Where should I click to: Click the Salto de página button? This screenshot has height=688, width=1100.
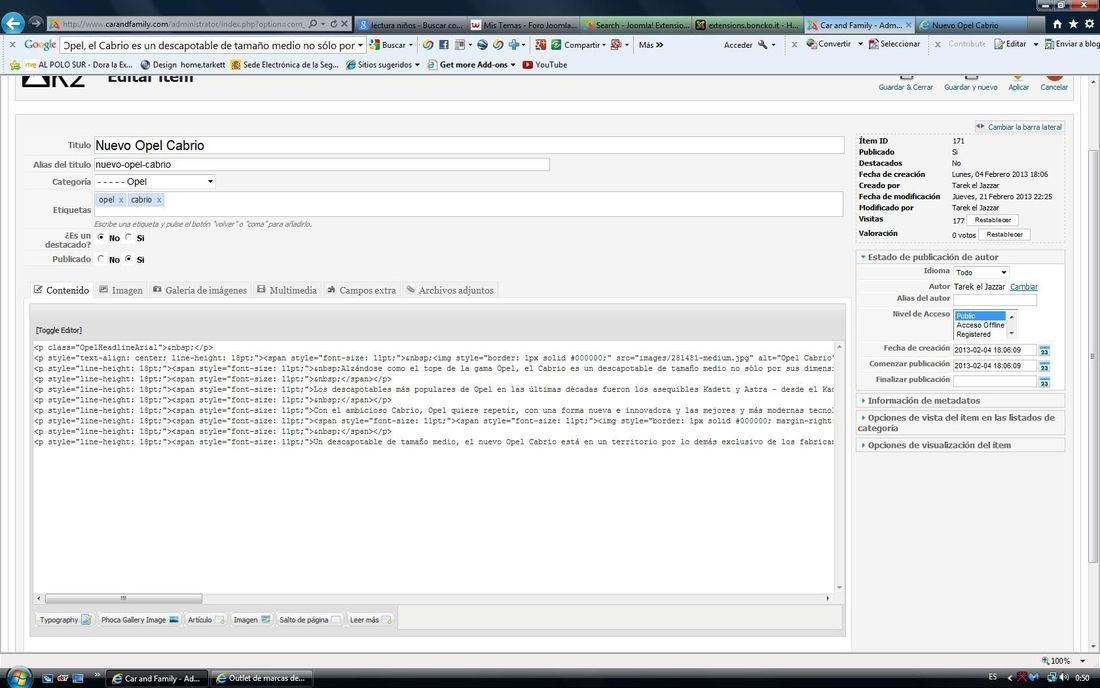click(x=310, y=620)
